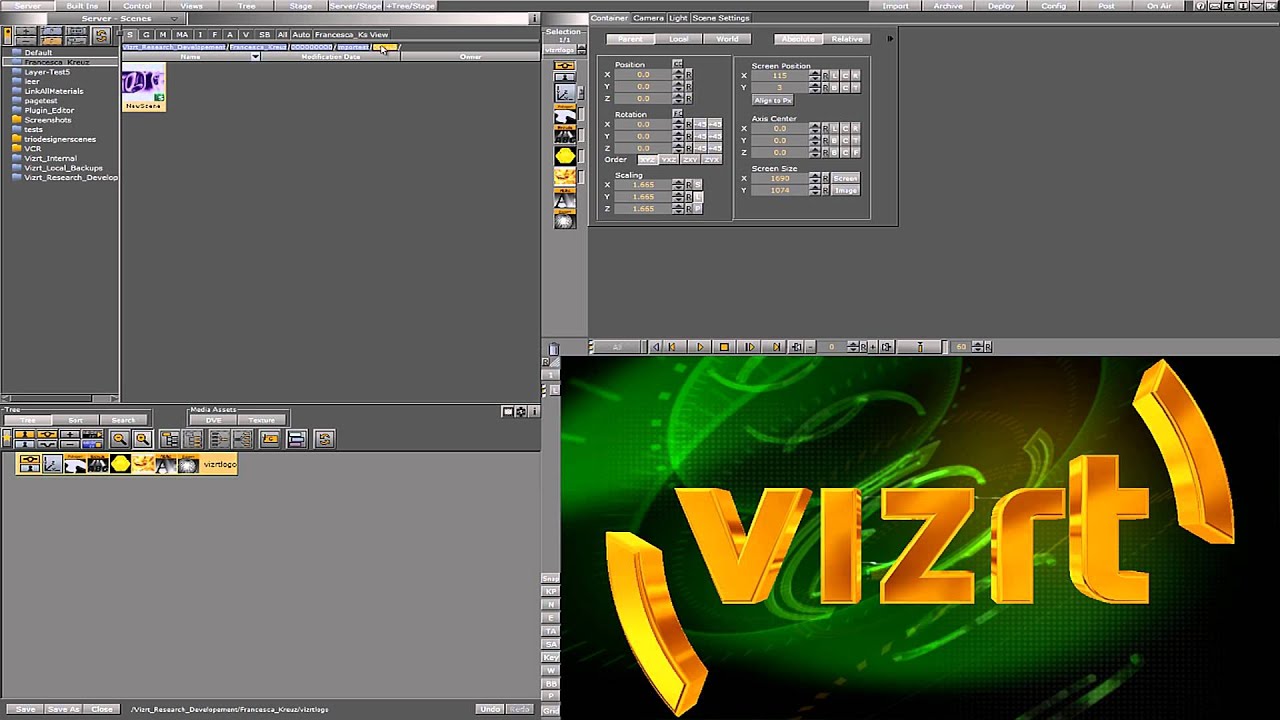Click the second magnifier icon in tree toolbar
The width and height of the screenshot is (1280, 720).
tap(142, 439)
